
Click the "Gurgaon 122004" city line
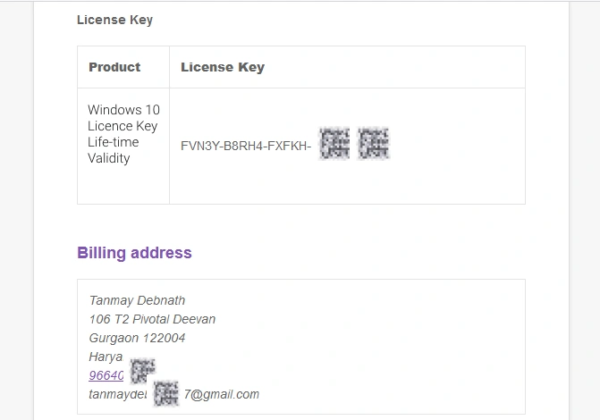[x=137, y=338]
